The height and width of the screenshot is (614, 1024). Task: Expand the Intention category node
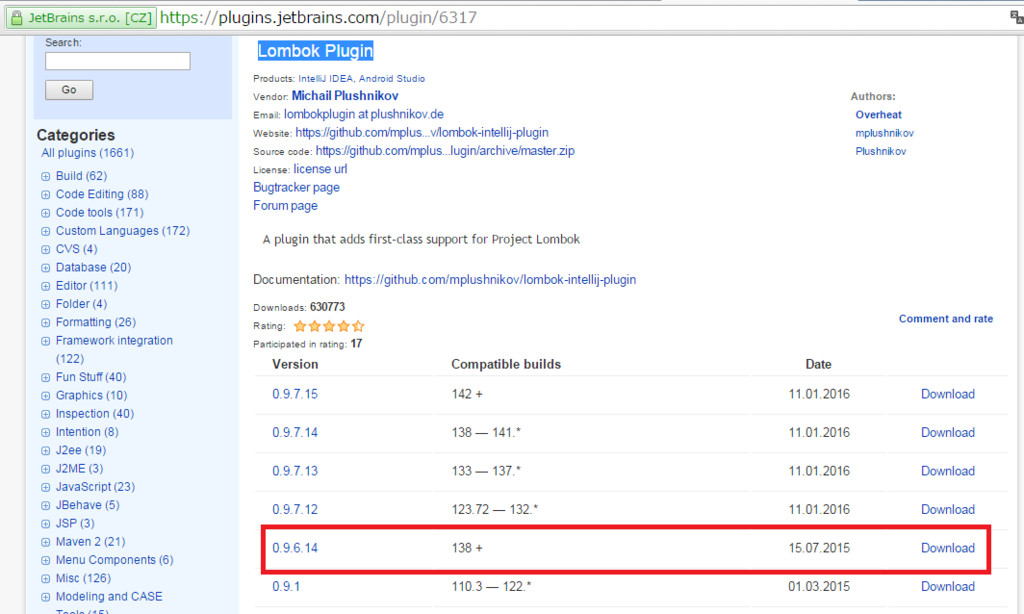[x=46, y=432]
